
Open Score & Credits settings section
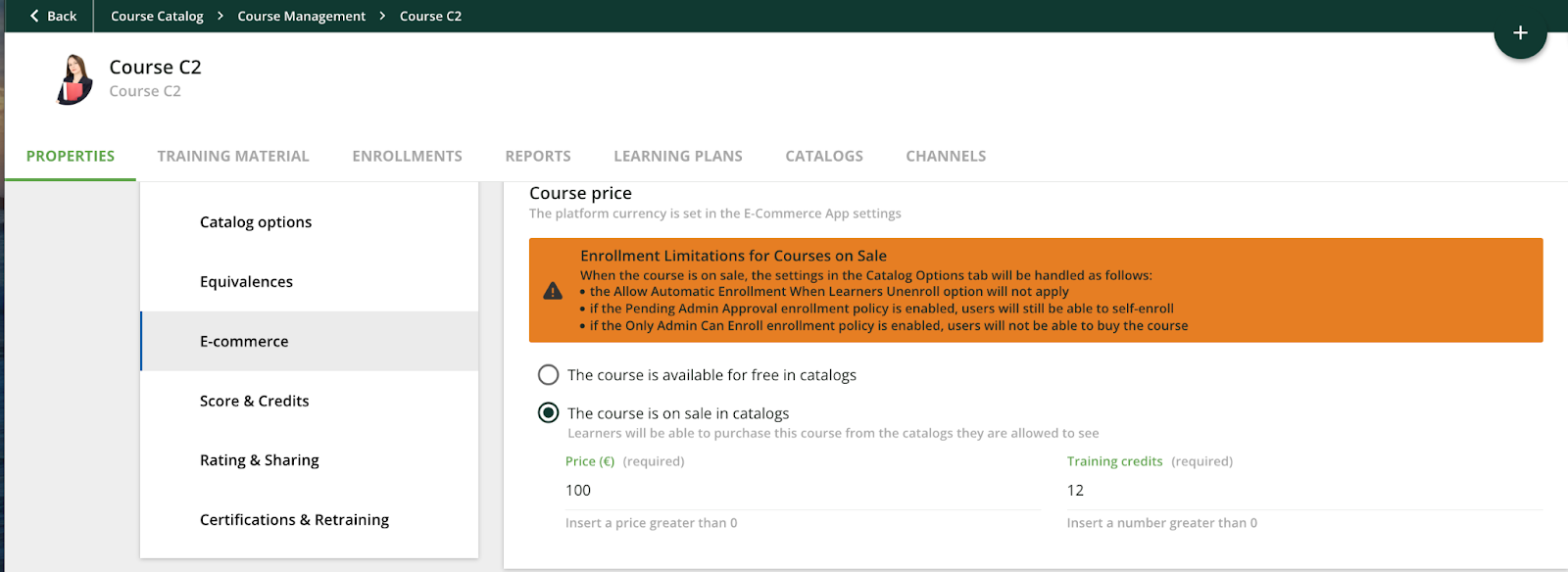click(254, 401)
